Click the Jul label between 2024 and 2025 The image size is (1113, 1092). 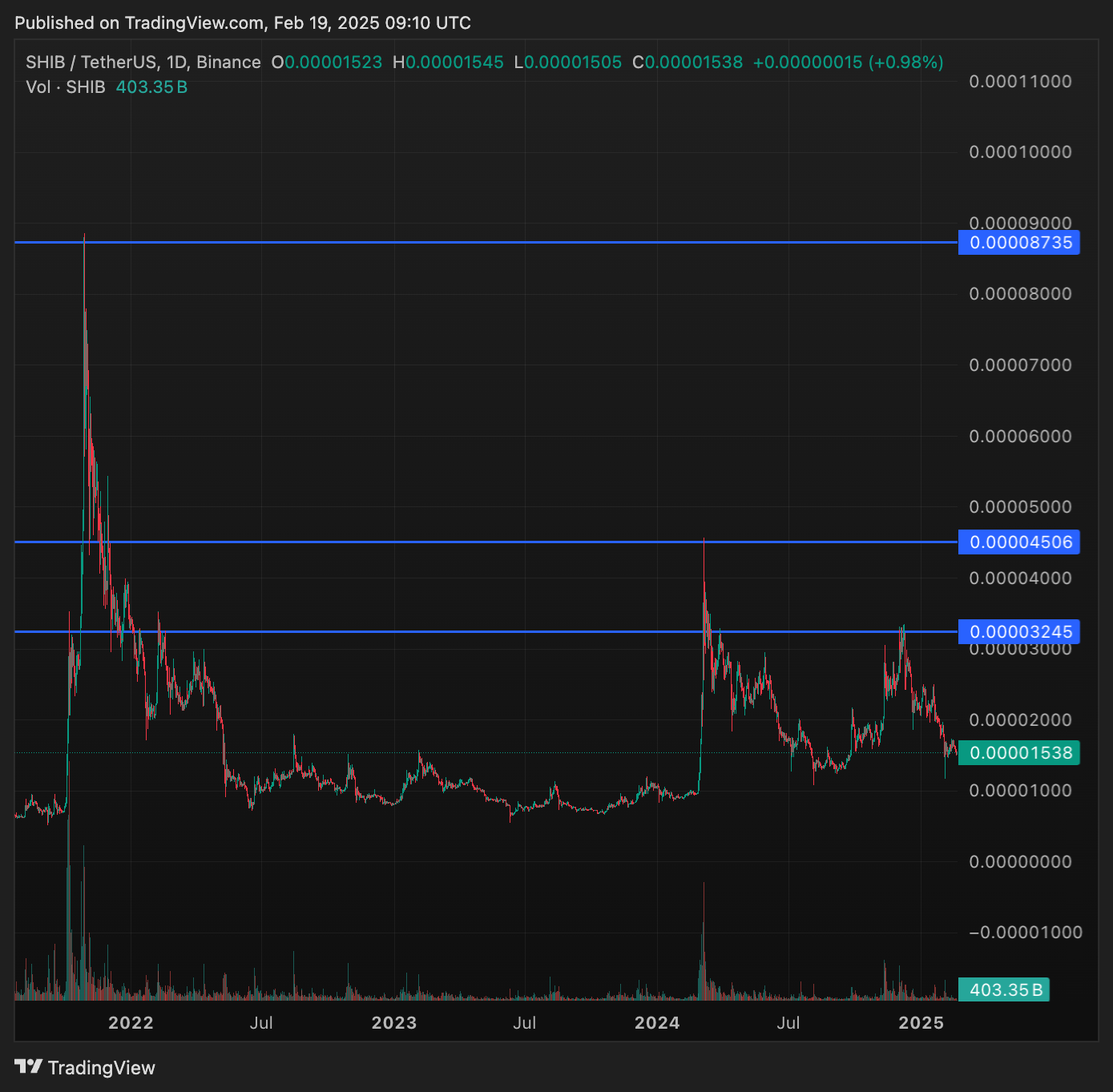pos(788,1022)
